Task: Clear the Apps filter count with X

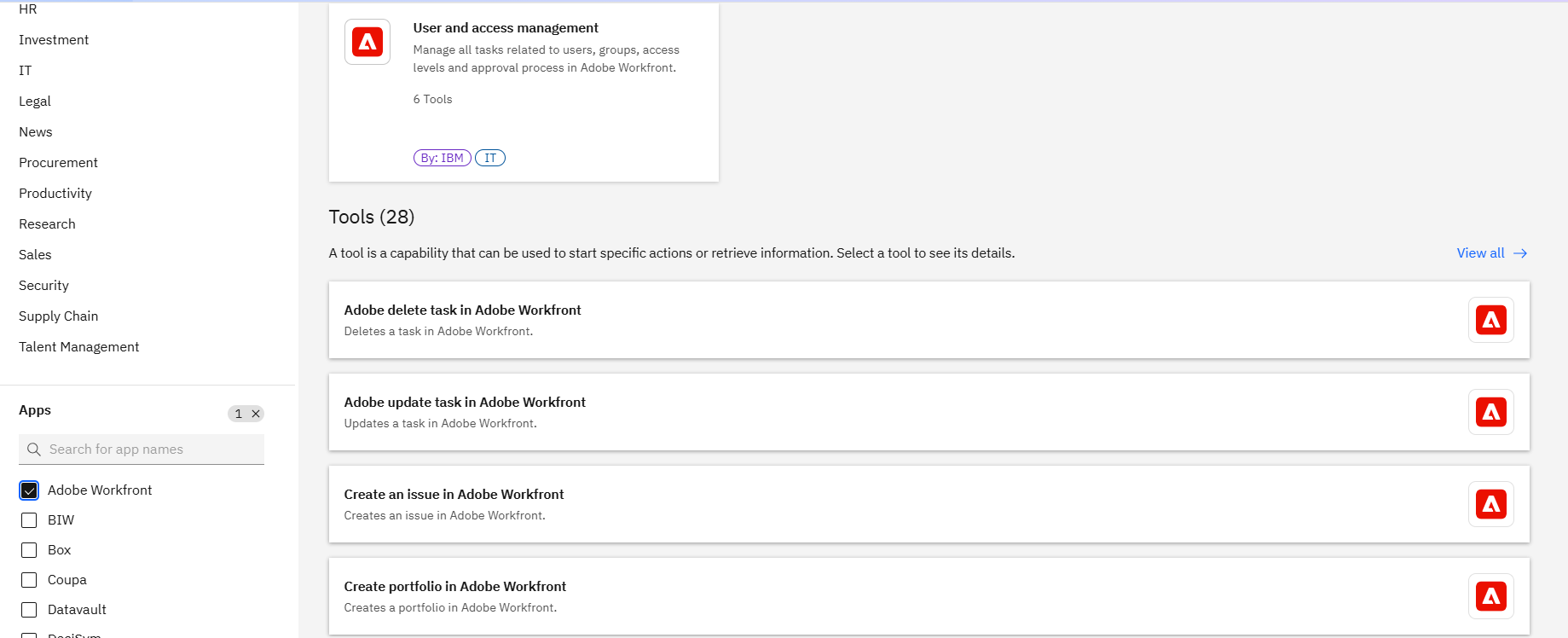Action: tap(255, 414)
